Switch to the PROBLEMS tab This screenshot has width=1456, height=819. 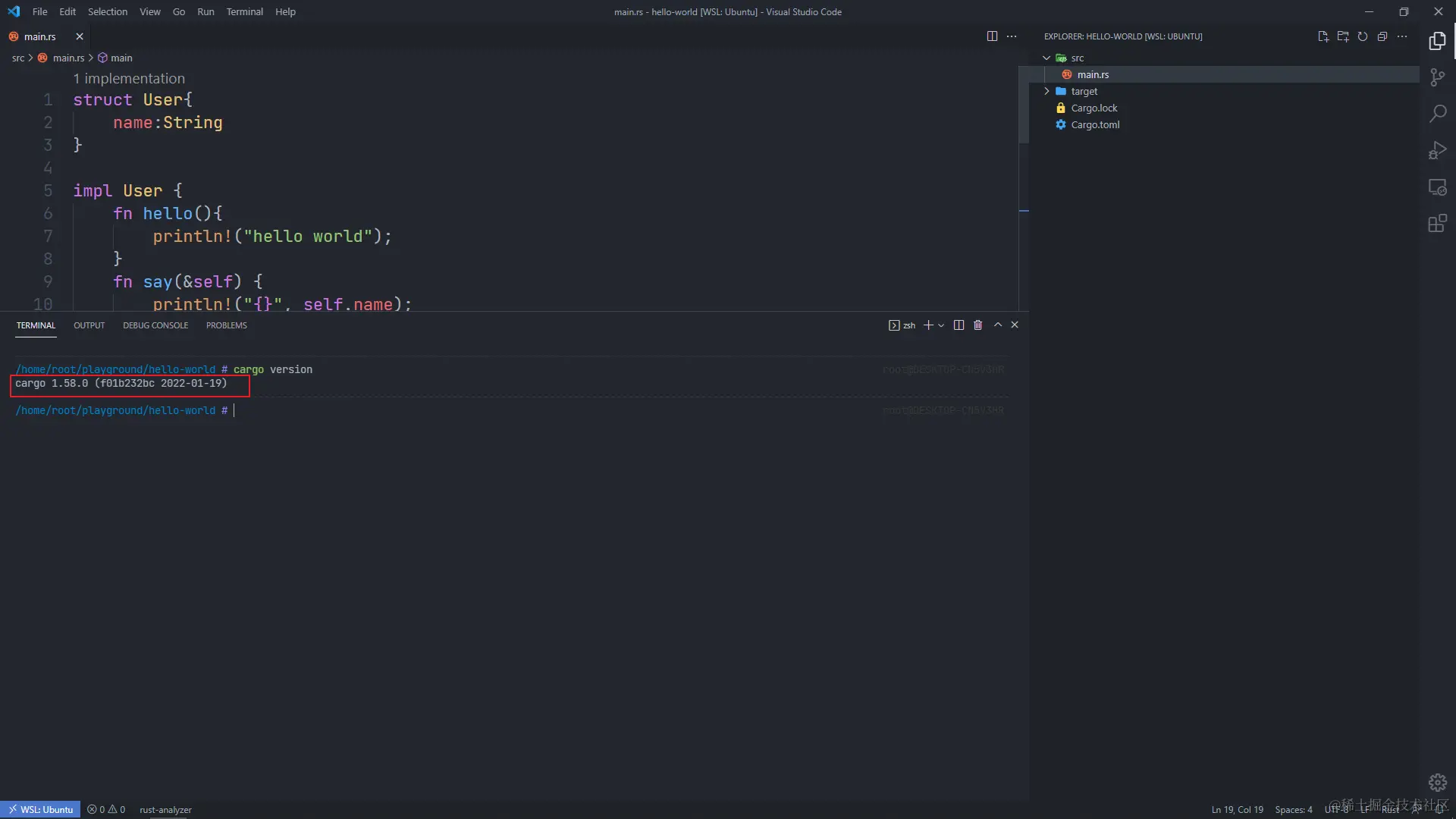tap(226, 325)
